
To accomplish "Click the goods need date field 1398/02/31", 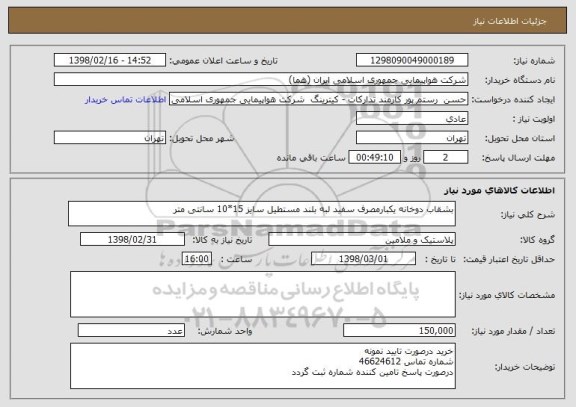I will coord(132,239).
